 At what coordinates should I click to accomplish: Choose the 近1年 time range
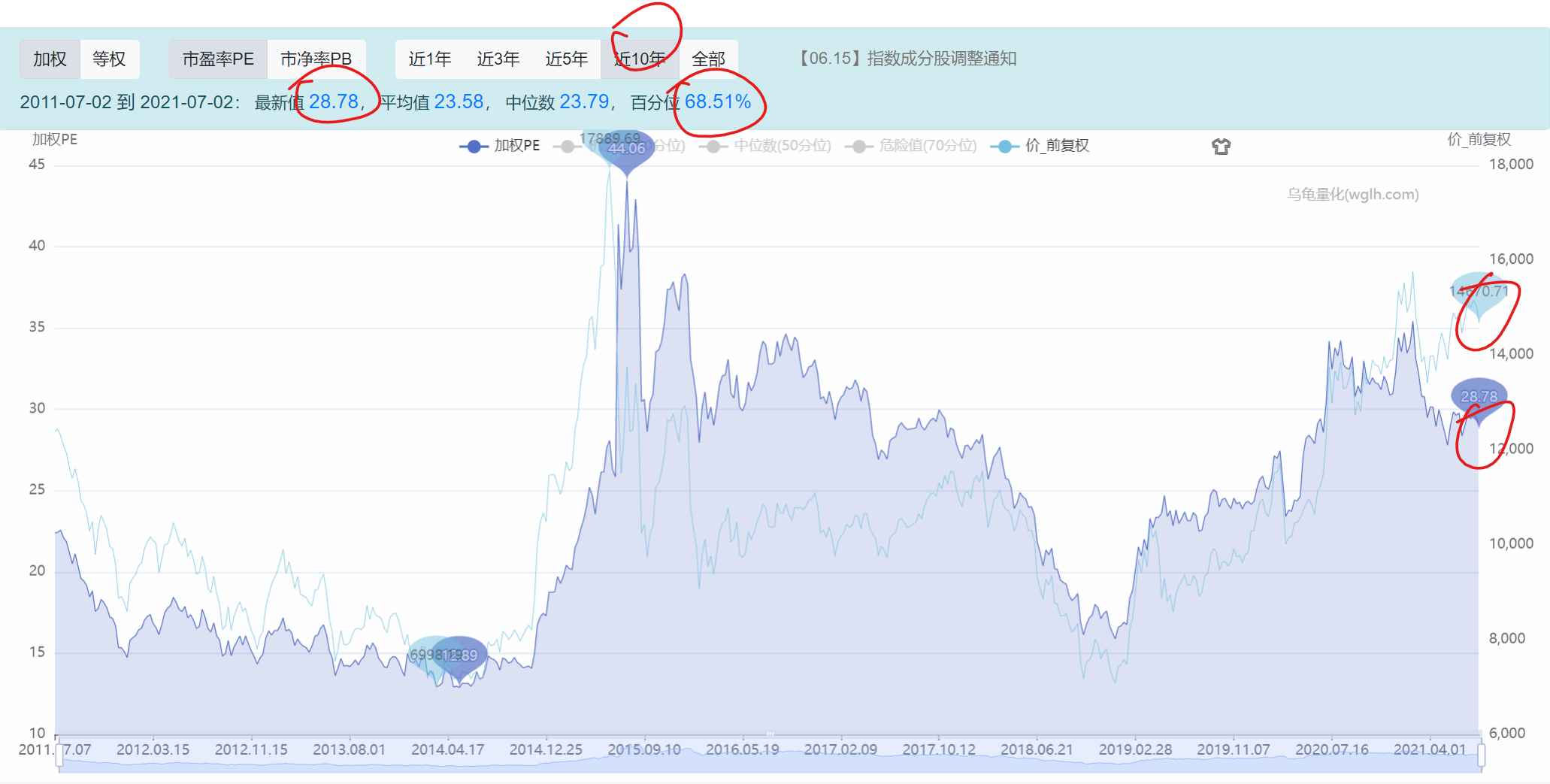[430, 59]
